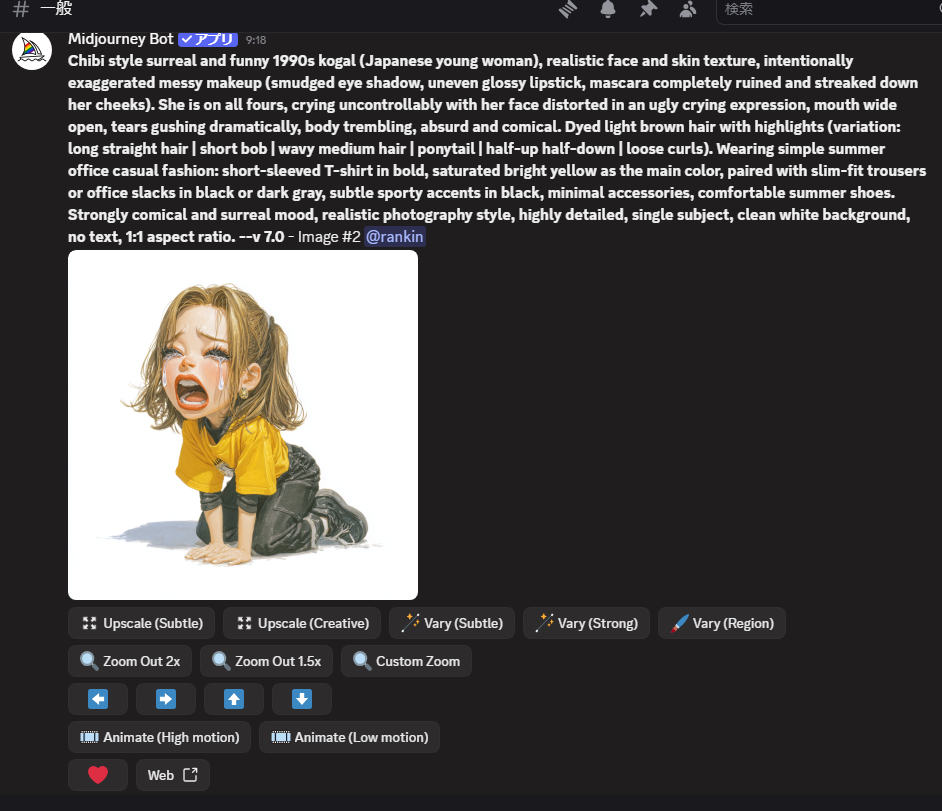Open pinned messages with pin icon
Image resolution: width=942 pixels, height=811 pixels.
tap(648, 9)
